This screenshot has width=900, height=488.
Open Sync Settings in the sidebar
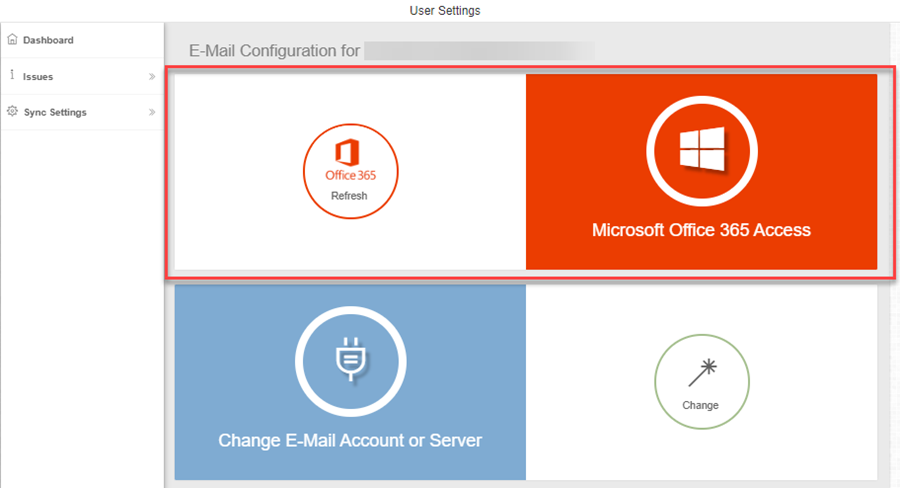(x=82, y=112)
